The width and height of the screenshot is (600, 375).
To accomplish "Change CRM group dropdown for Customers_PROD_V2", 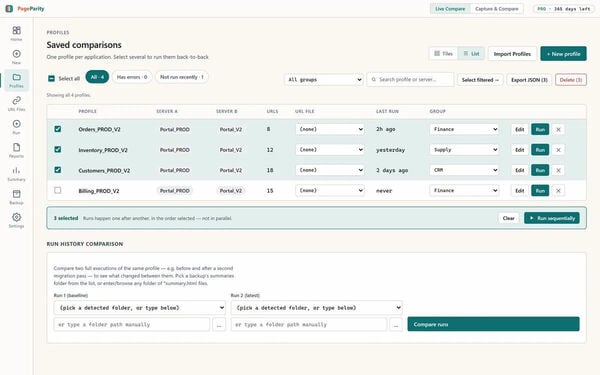I will (x=464, y=170).
